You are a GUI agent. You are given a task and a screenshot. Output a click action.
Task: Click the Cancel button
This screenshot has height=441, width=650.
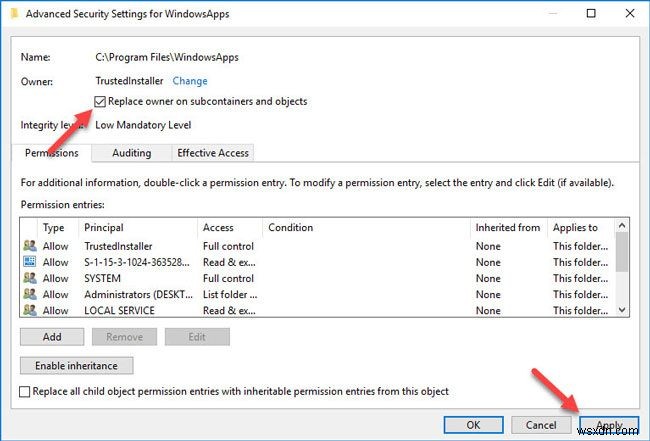tap(541, 425)
